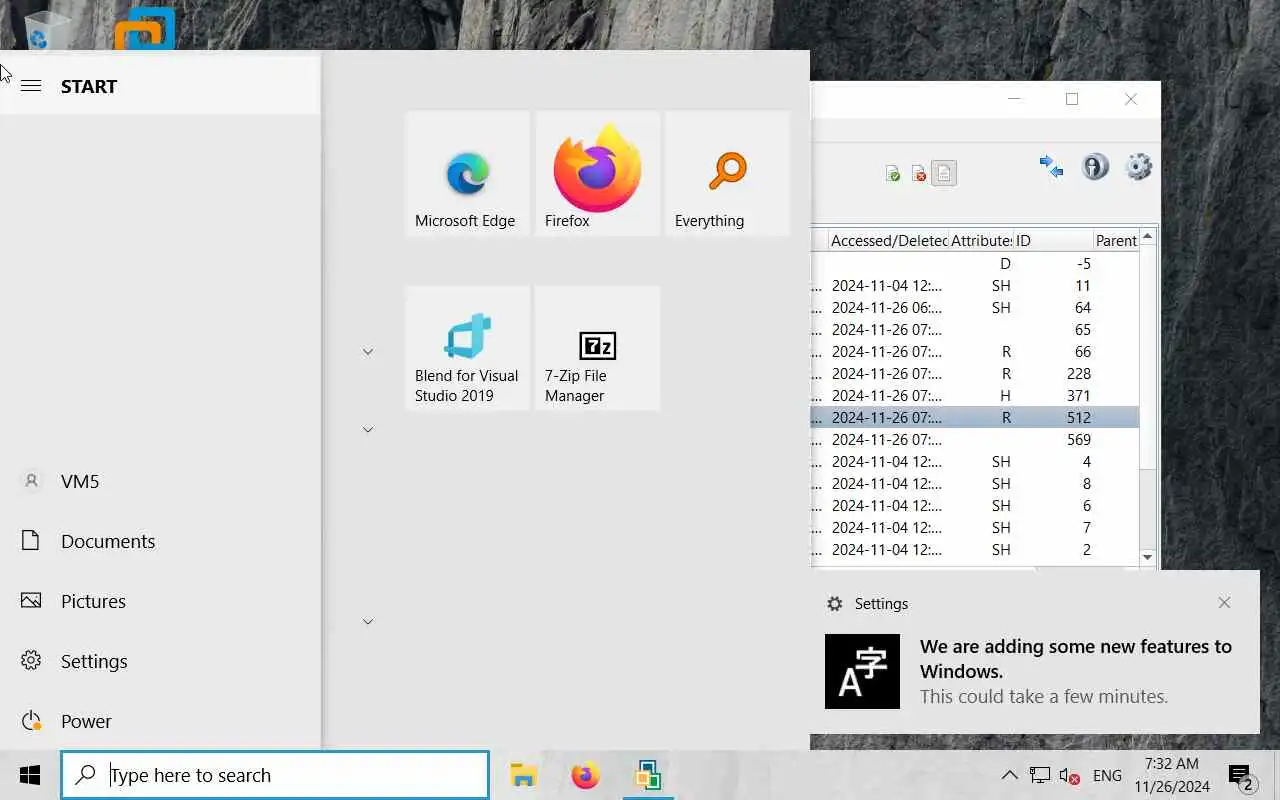1280x800 pixels.
Task: Select the row with ID 371
Action: [x=975, y=396]
